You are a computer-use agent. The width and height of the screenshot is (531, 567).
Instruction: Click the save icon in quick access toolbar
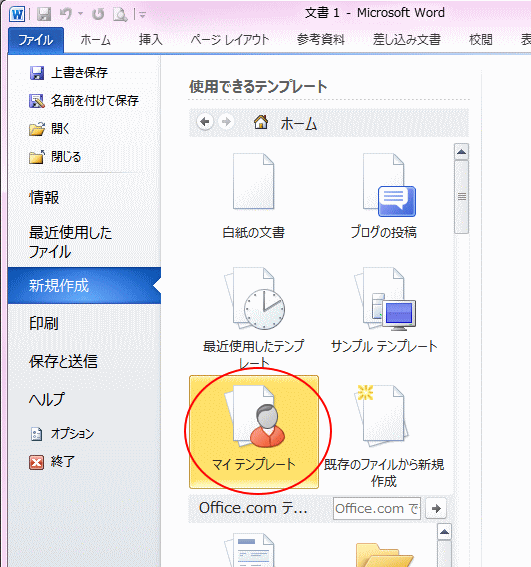coord(44,14)
